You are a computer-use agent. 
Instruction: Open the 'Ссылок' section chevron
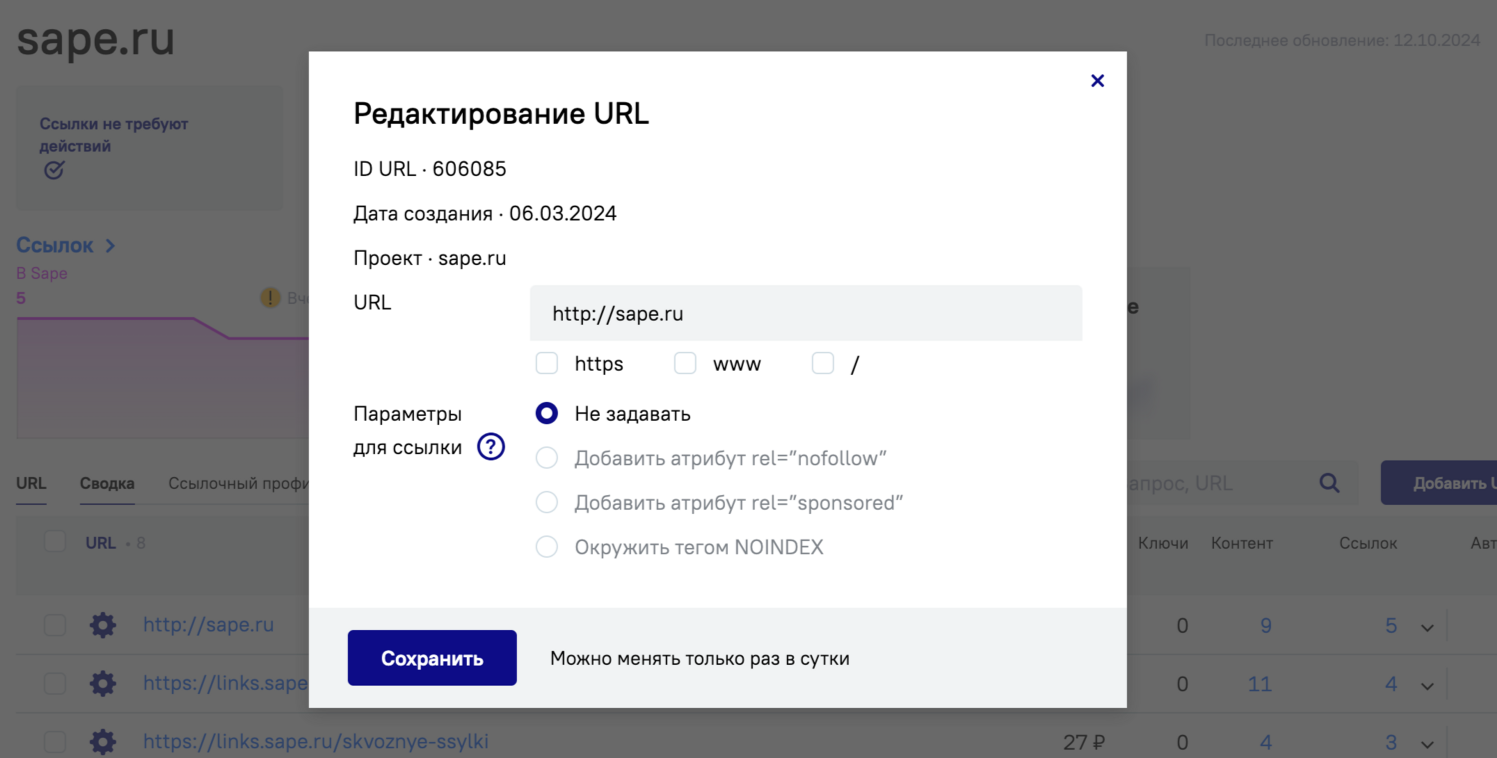pos(110,246)
